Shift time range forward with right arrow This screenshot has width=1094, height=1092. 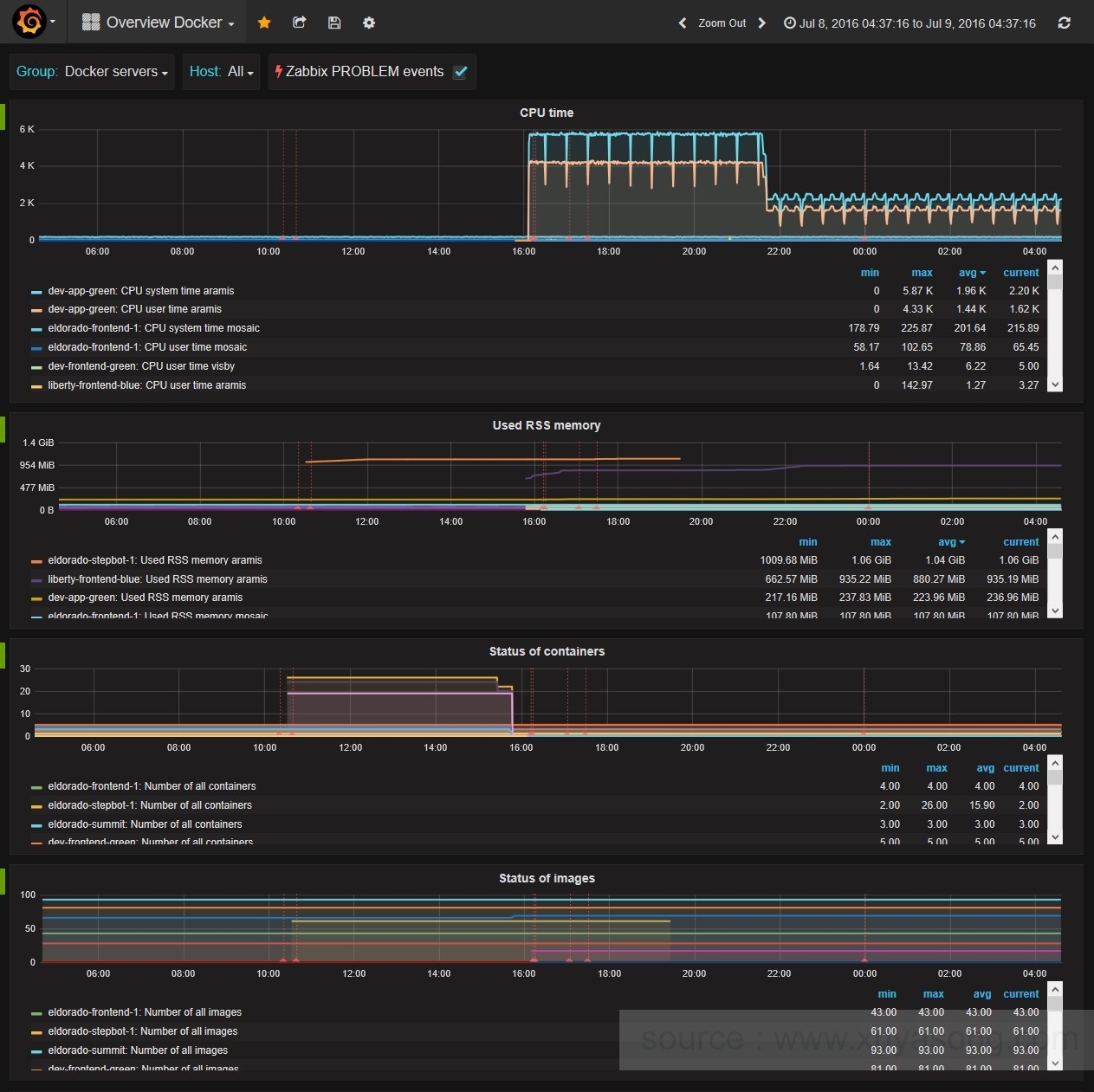tap(761, 23)
